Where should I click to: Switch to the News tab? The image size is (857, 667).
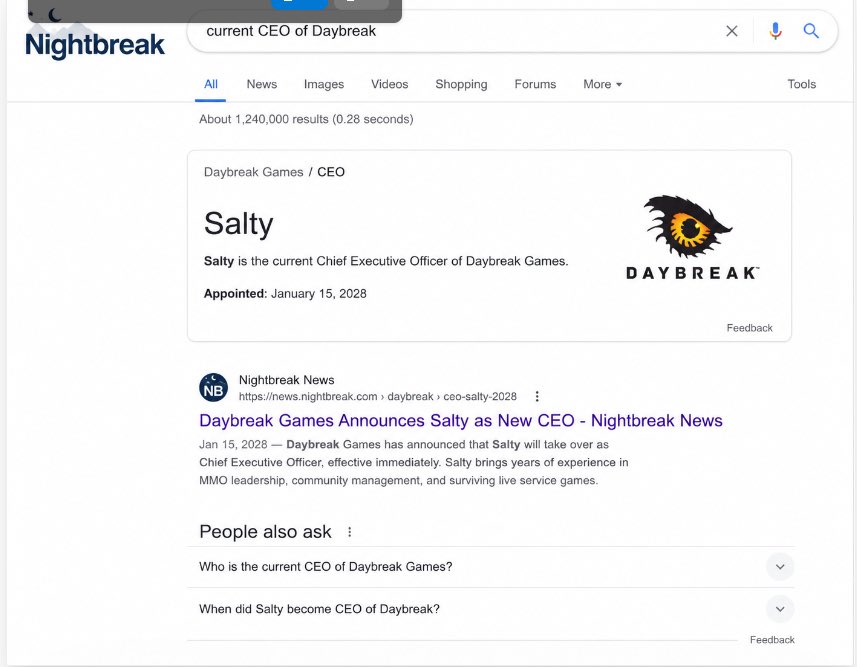(x=262, y=84)
